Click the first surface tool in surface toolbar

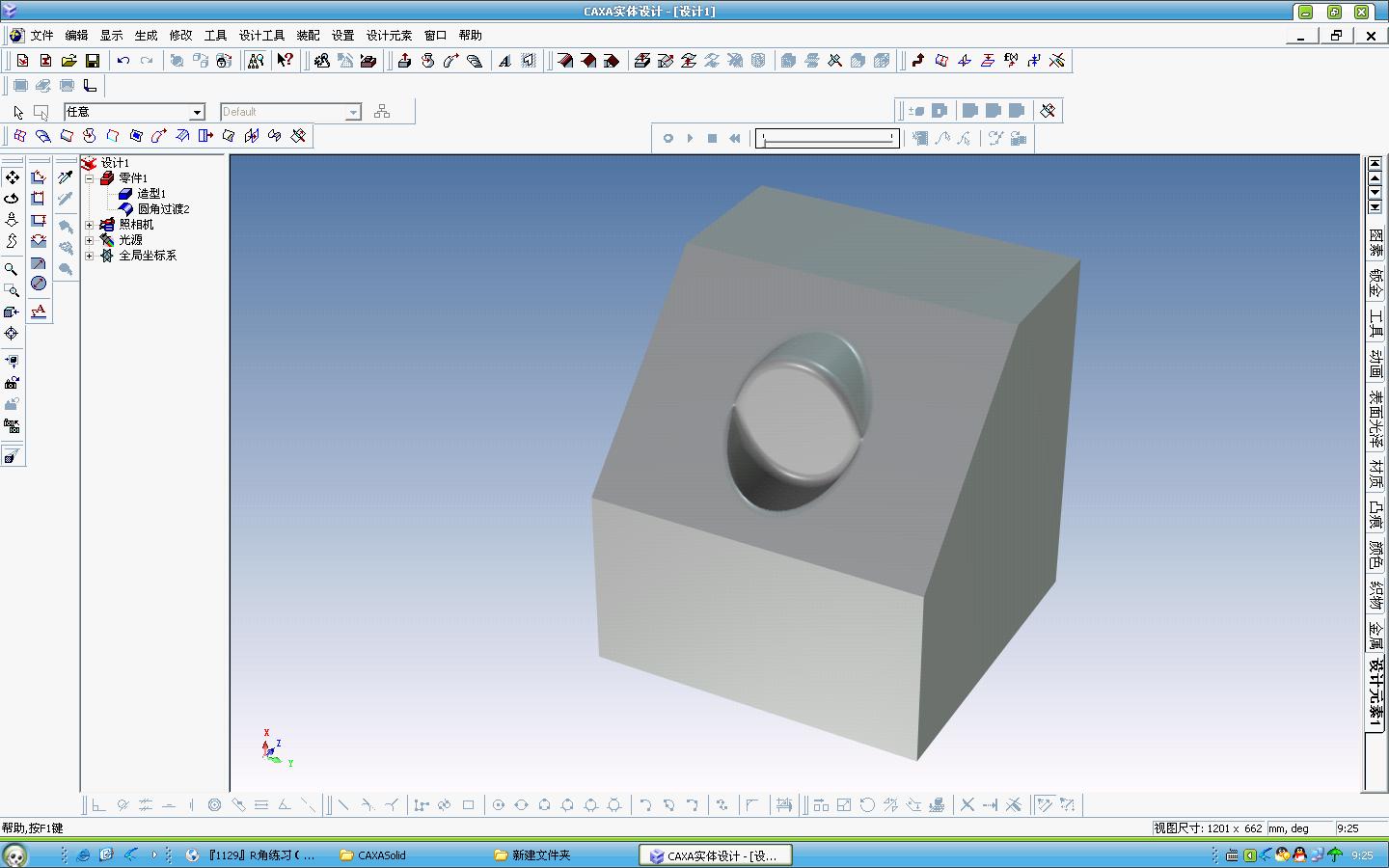coord(19,136)
